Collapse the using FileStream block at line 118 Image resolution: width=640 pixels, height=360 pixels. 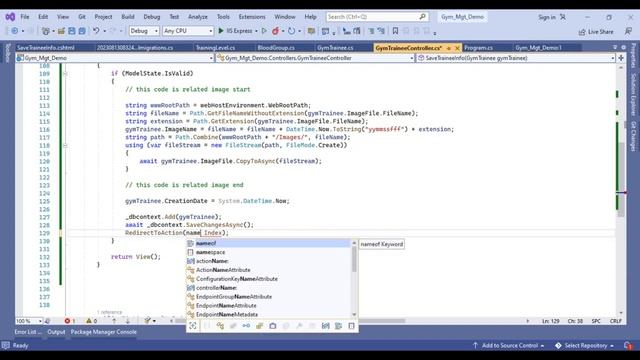(x=65, y=146)
